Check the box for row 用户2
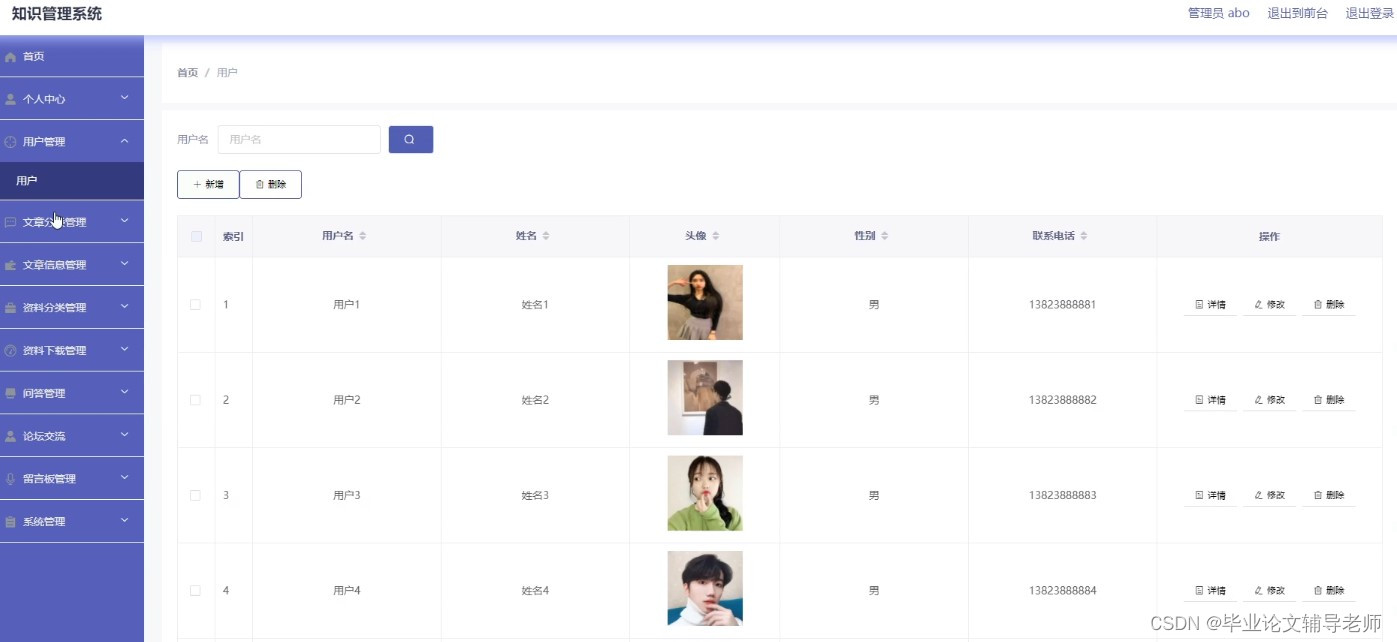Screen dimensions: 1397x642 196,400
